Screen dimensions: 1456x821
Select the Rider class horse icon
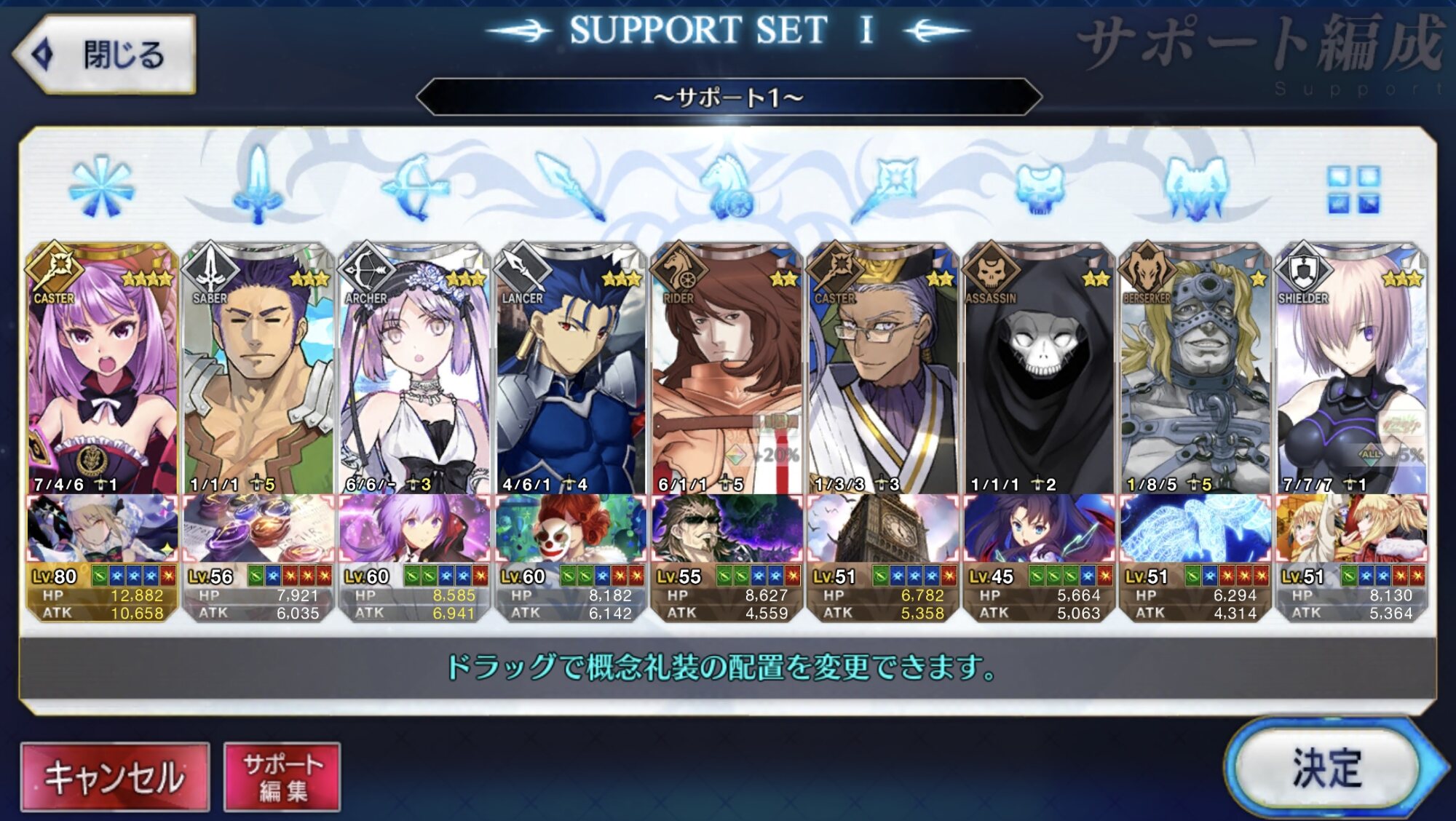(x=727, y=187)
